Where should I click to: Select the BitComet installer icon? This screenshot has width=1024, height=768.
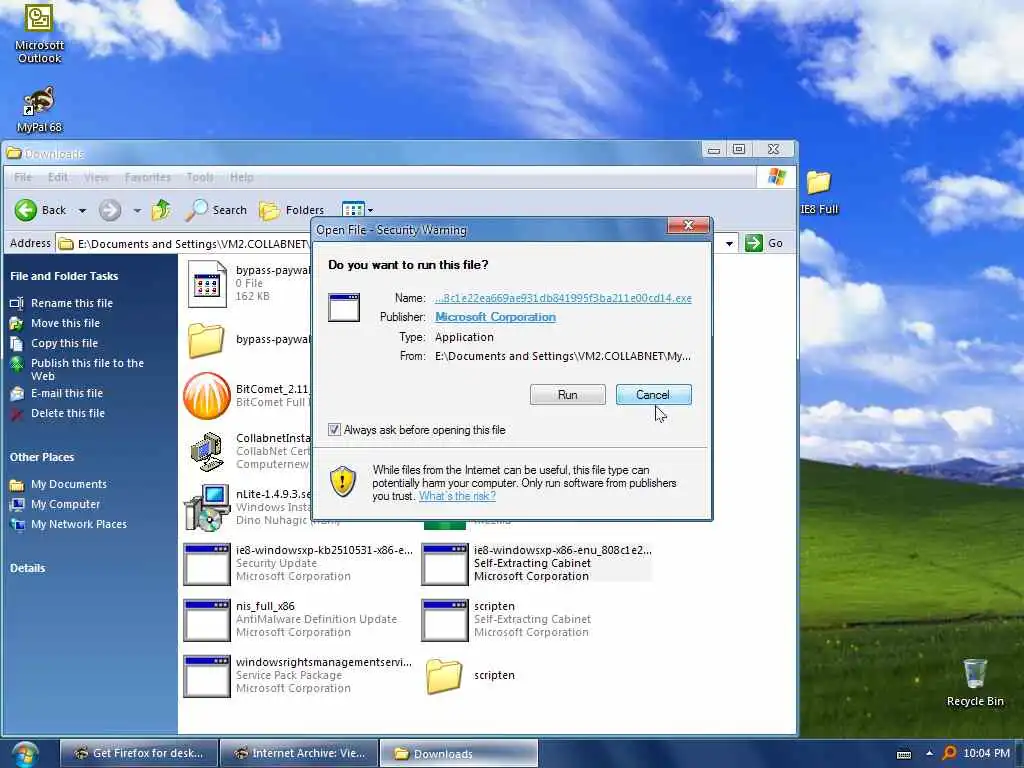(x=207, y=396)
